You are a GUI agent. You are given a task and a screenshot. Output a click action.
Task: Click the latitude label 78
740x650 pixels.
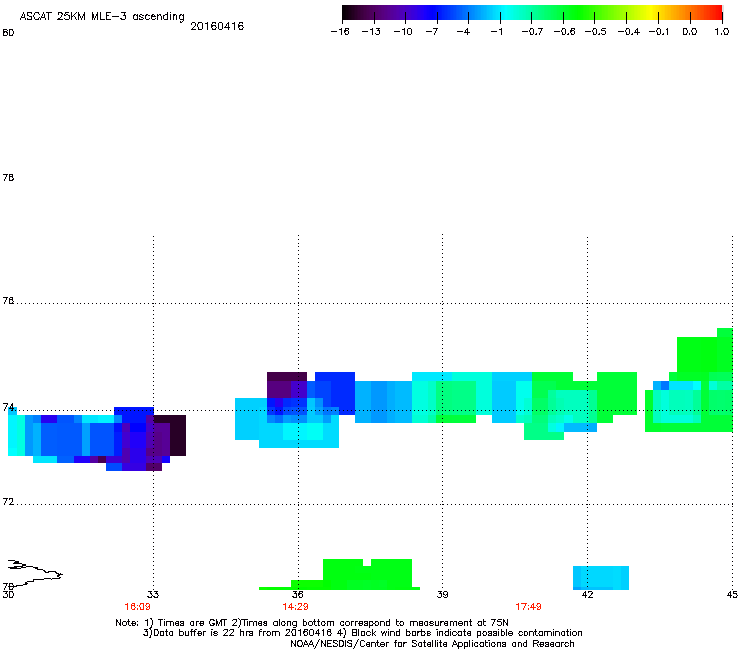pyautogui.click(x=8, y=177)
